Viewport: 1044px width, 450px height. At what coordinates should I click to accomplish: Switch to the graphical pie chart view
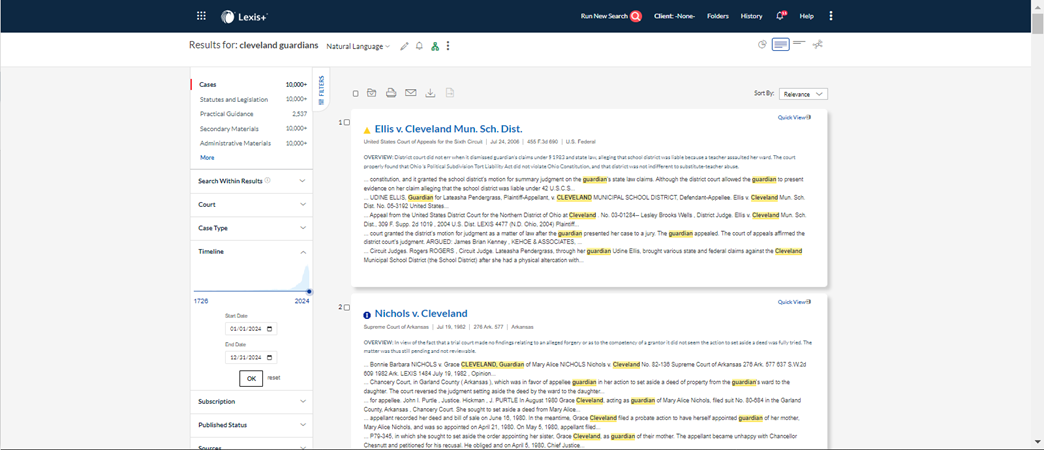click(x=762, y=45)
